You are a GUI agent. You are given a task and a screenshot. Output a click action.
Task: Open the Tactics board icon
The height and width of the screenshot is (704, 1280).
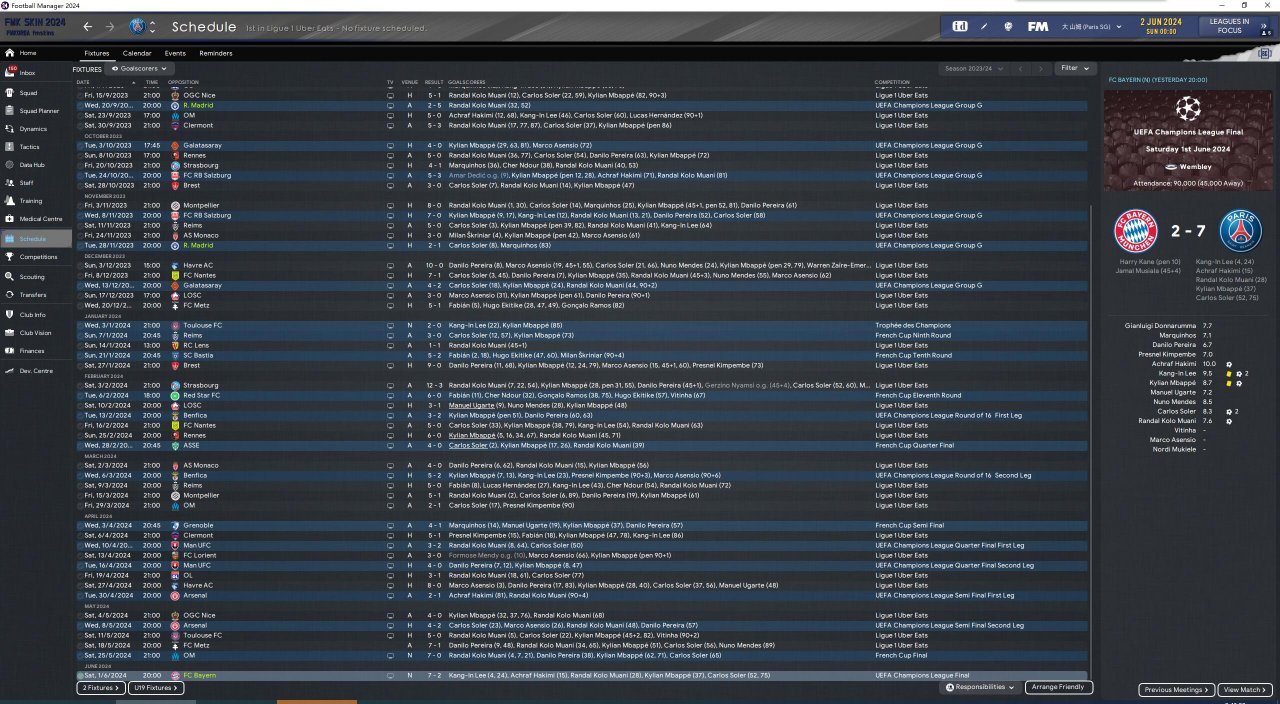click(x=9, y=147)
